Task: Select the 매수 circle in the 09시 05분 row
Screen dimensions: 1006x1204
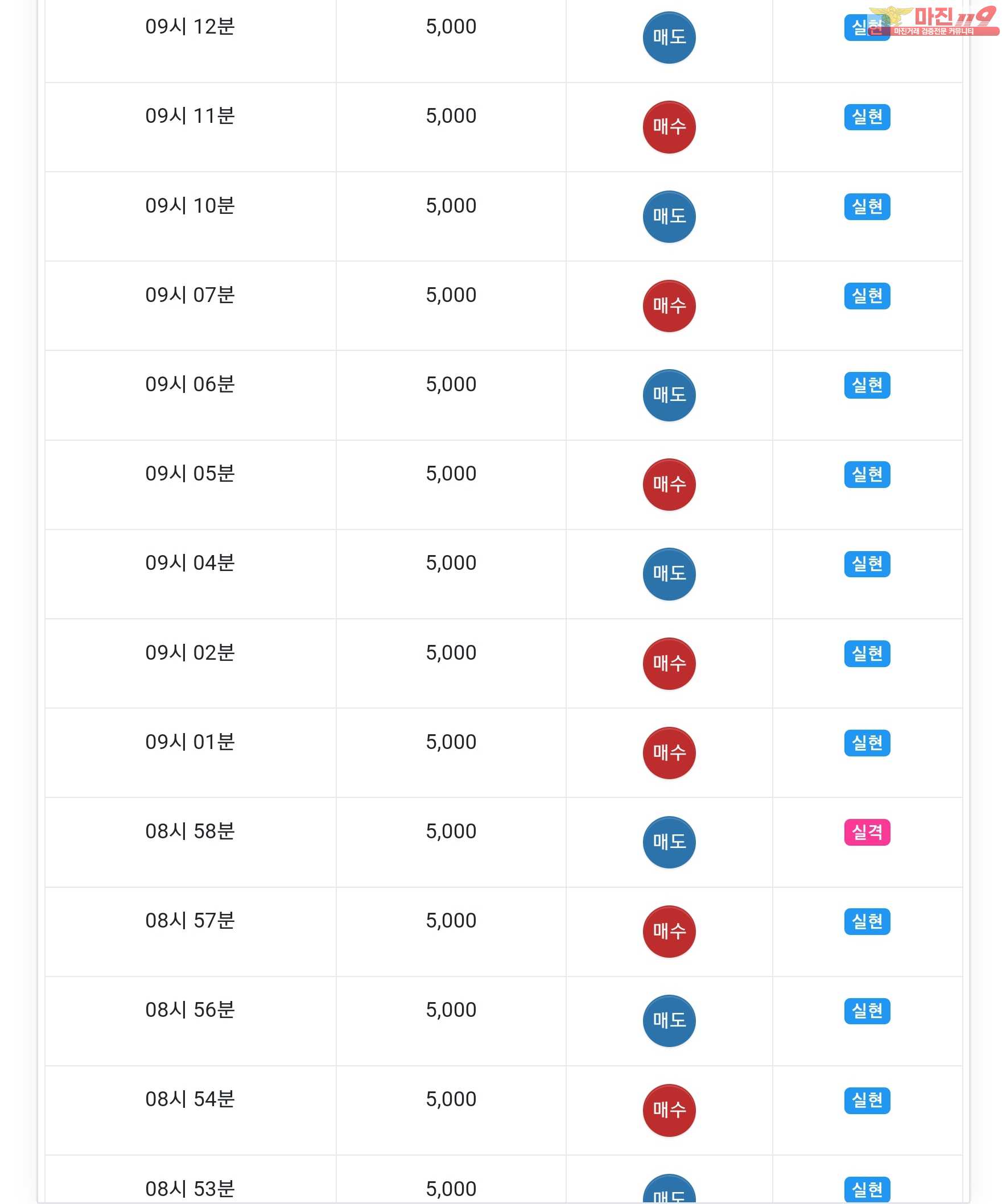Action: [x=669, y=485]
